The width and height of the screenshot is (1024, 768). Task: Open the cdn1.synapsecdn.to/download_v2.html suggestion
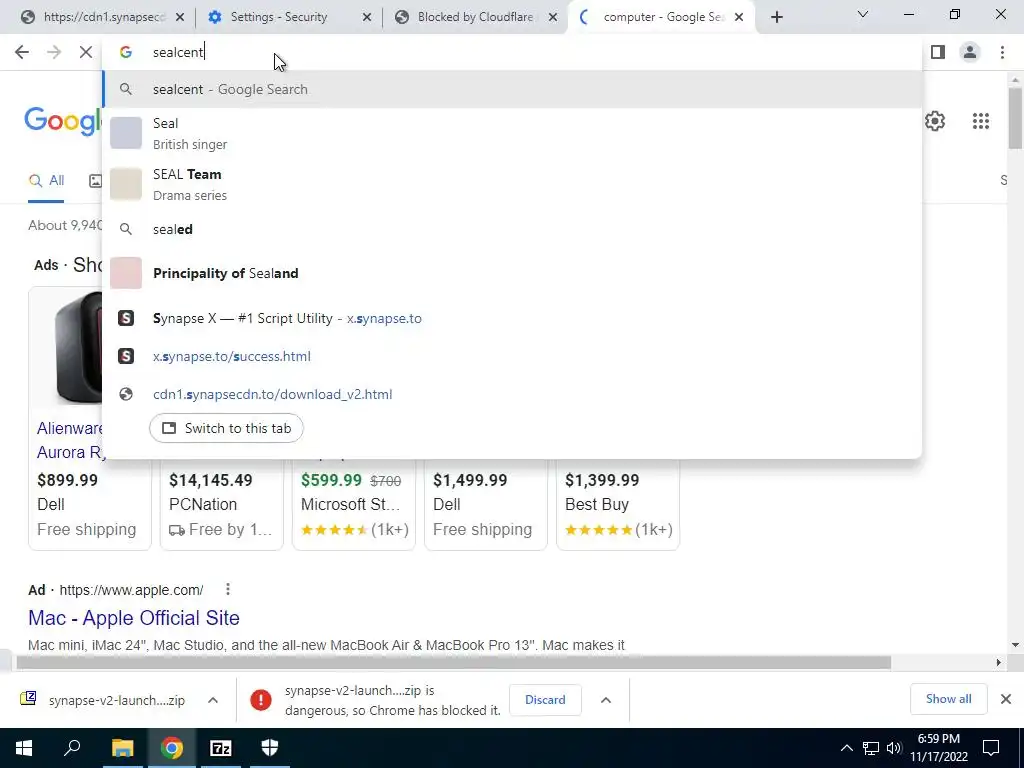512,394
